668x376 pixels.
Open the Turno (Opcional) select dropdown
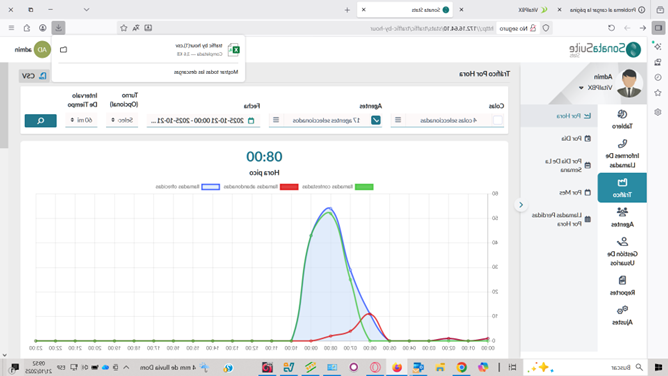pyautogui.click(x=122, y=121)
